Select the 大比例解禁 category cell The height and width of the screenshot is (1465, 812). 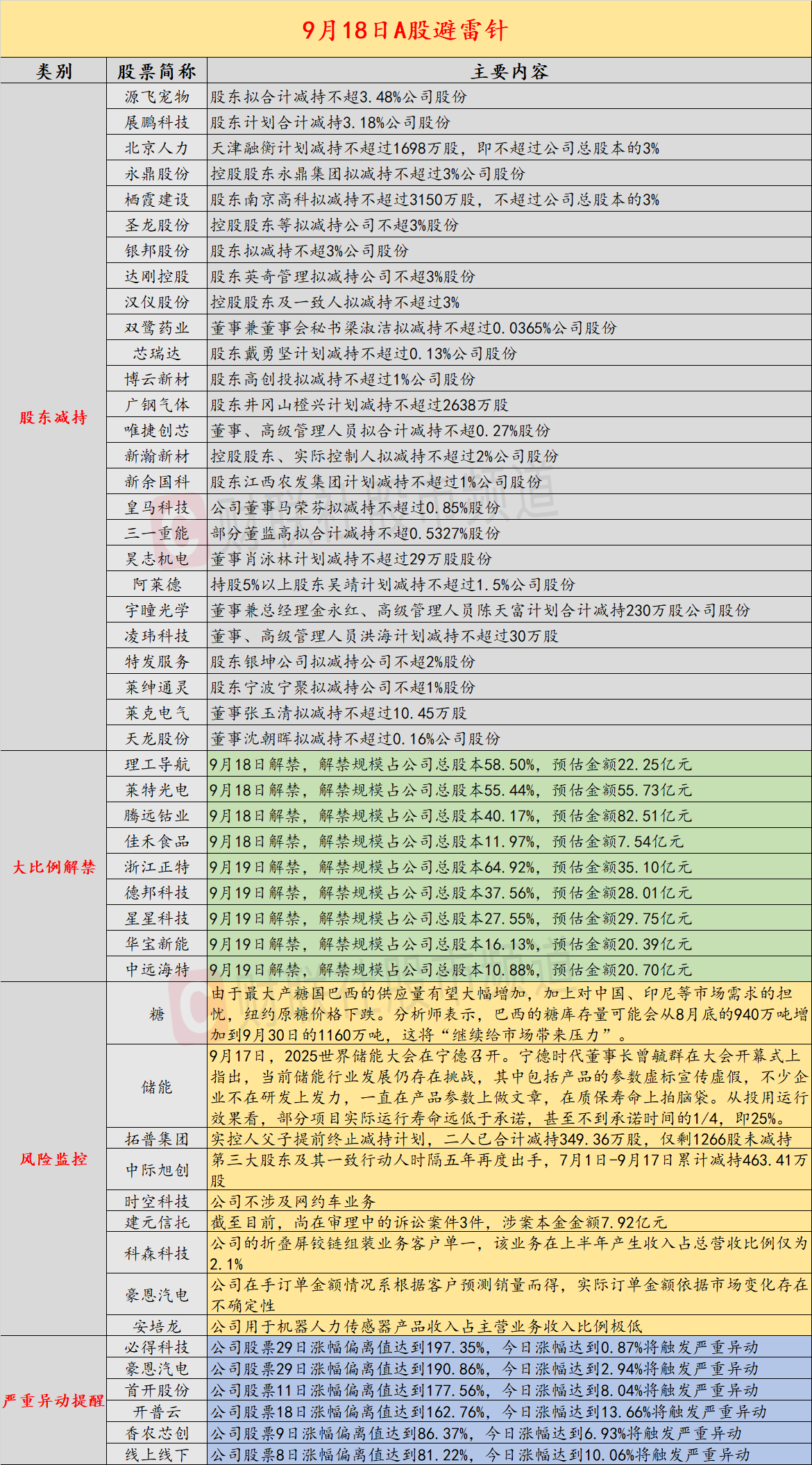tap(53, 867)
